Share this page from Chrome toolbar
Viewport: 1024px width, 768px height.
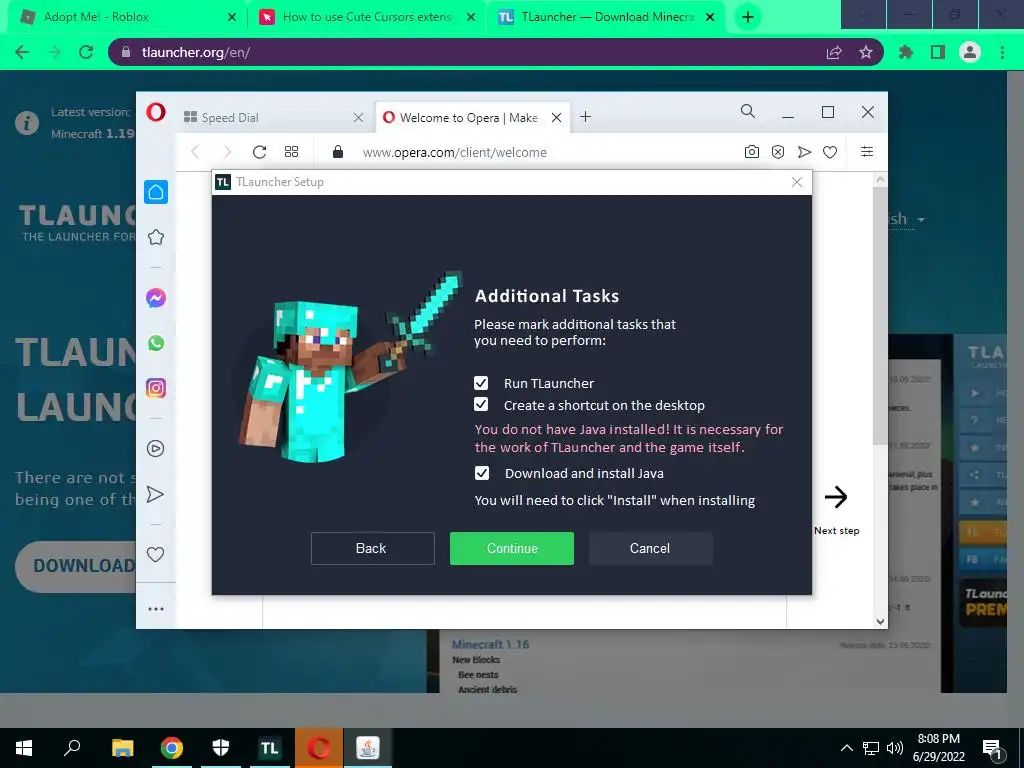(834, 52)
